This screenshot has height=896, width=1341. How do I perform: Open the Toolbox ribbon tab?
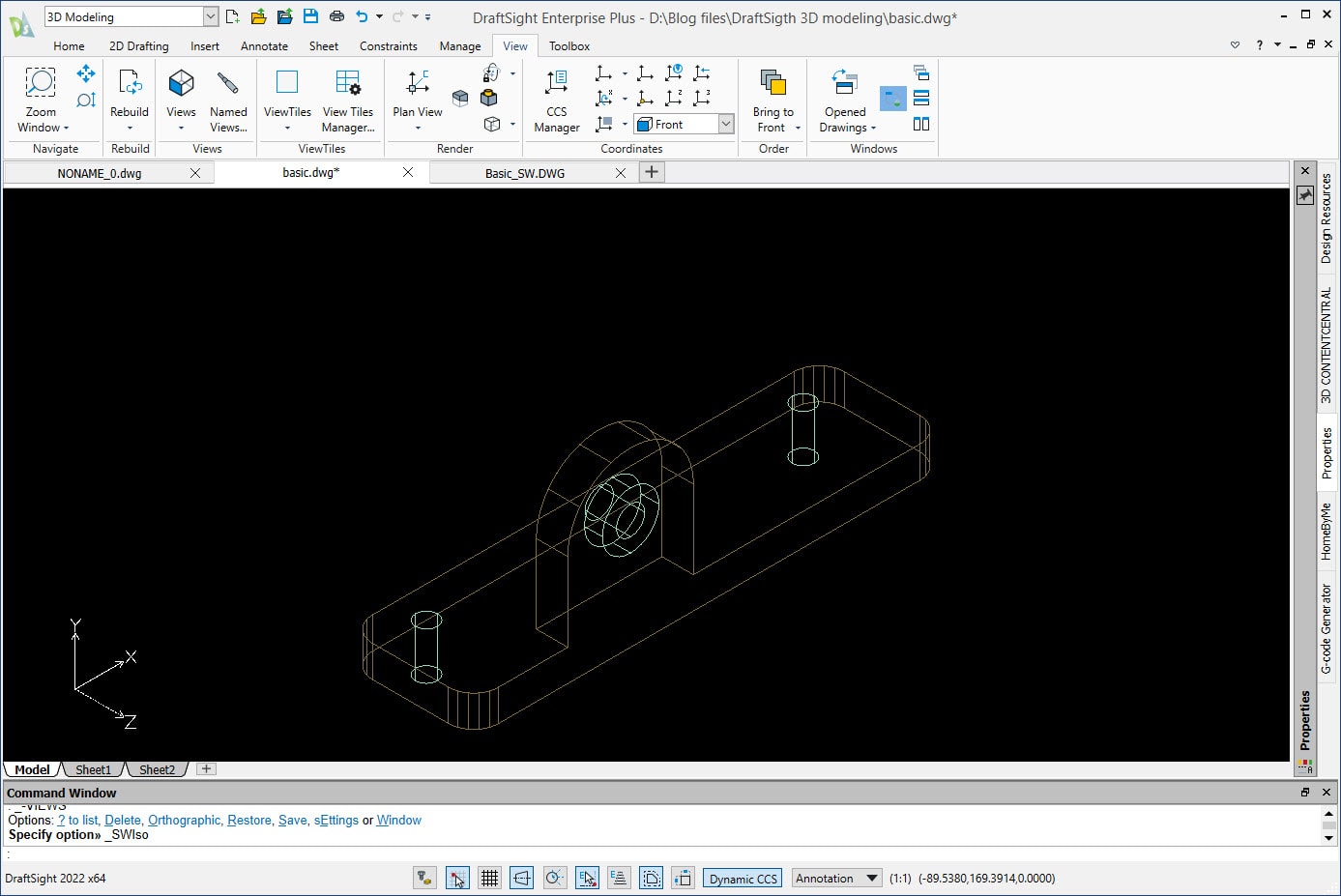568,45
